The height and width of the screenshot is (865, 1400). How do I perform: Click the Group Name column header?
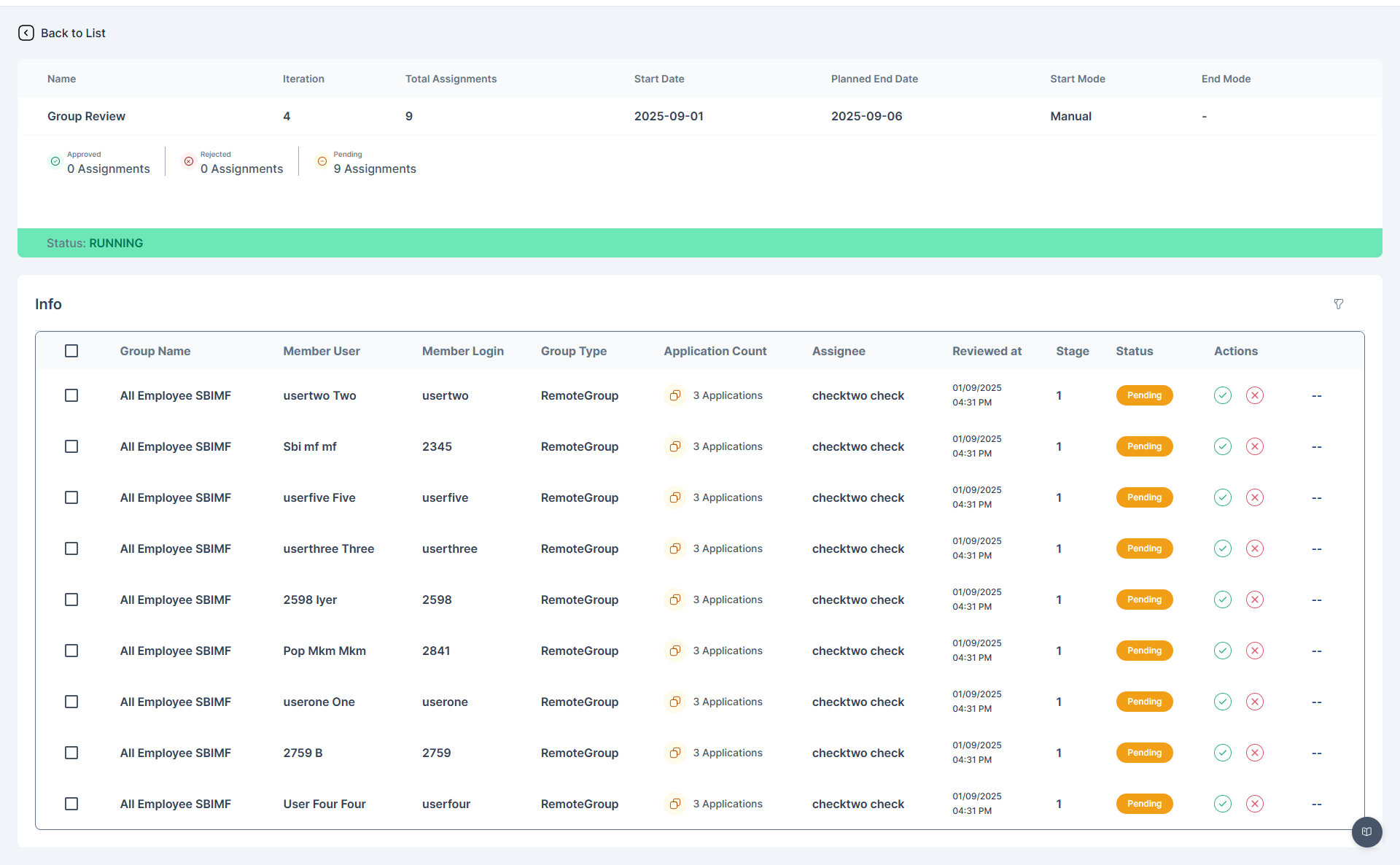click(x=155, y=351)
